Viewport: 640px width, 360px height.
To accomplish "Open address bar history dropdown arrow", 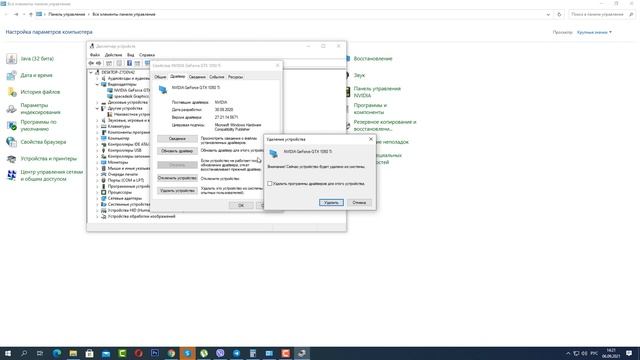I will pyautogui.click(x=548, y=14).
